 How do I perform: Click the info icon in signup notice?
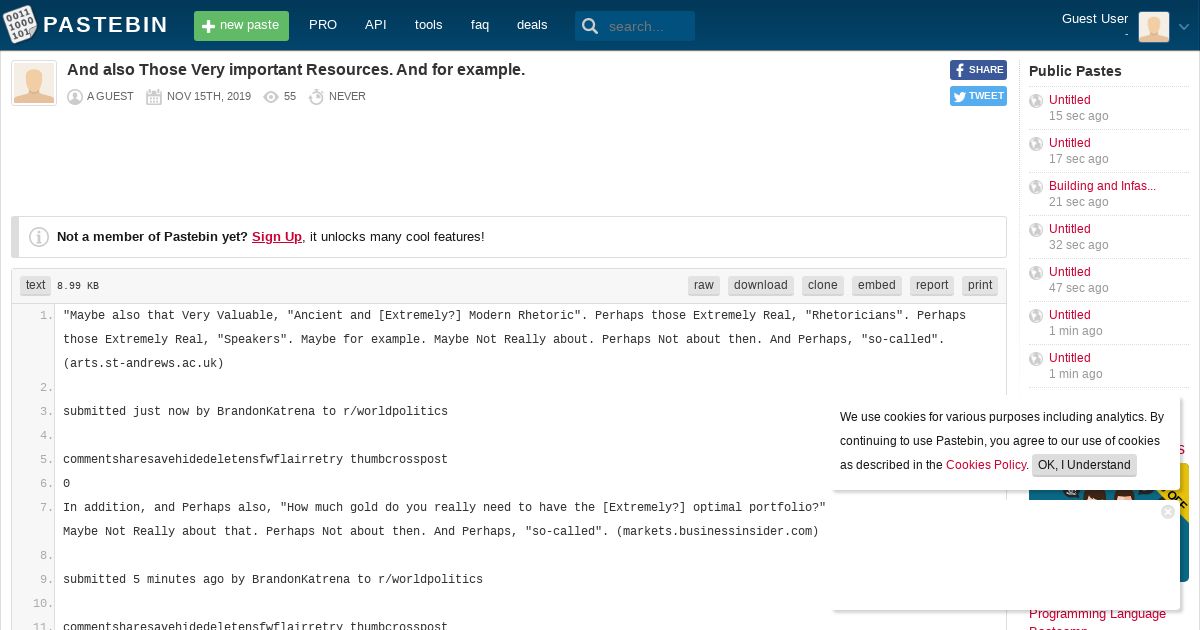[39, 237]
